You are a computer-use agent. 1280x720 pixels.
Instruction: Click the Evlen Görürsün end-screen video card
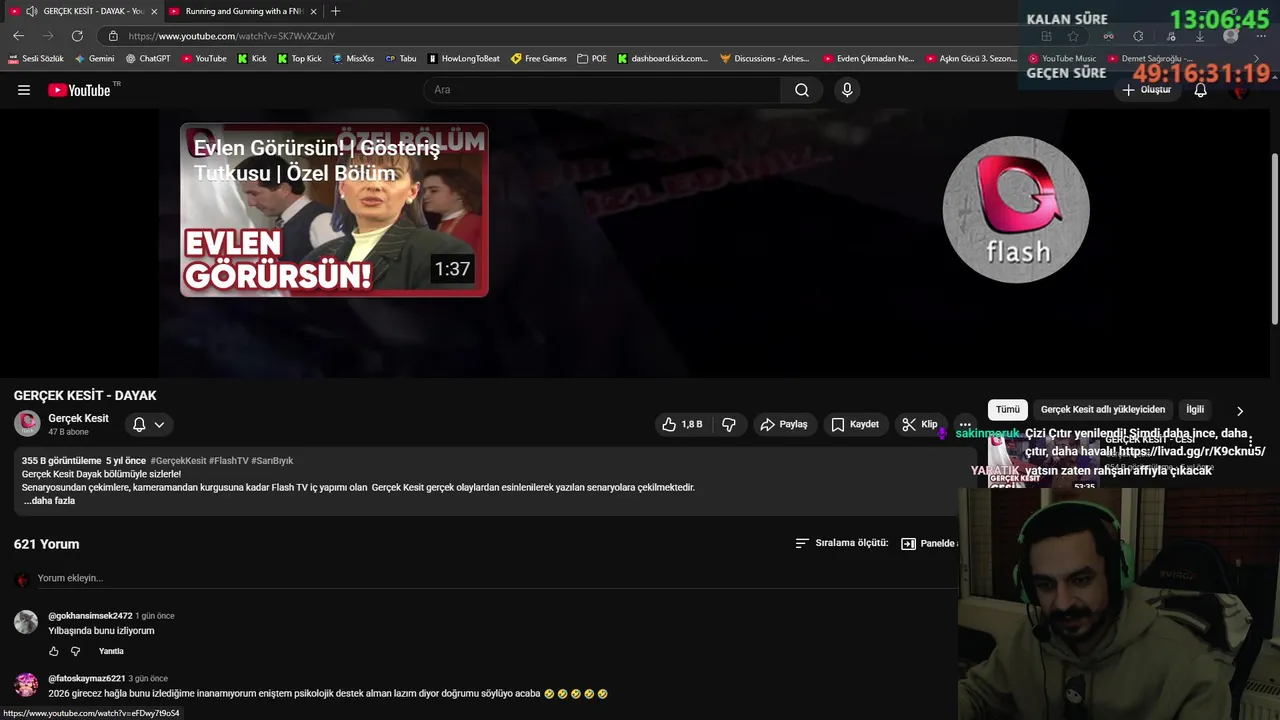[334, 210]
